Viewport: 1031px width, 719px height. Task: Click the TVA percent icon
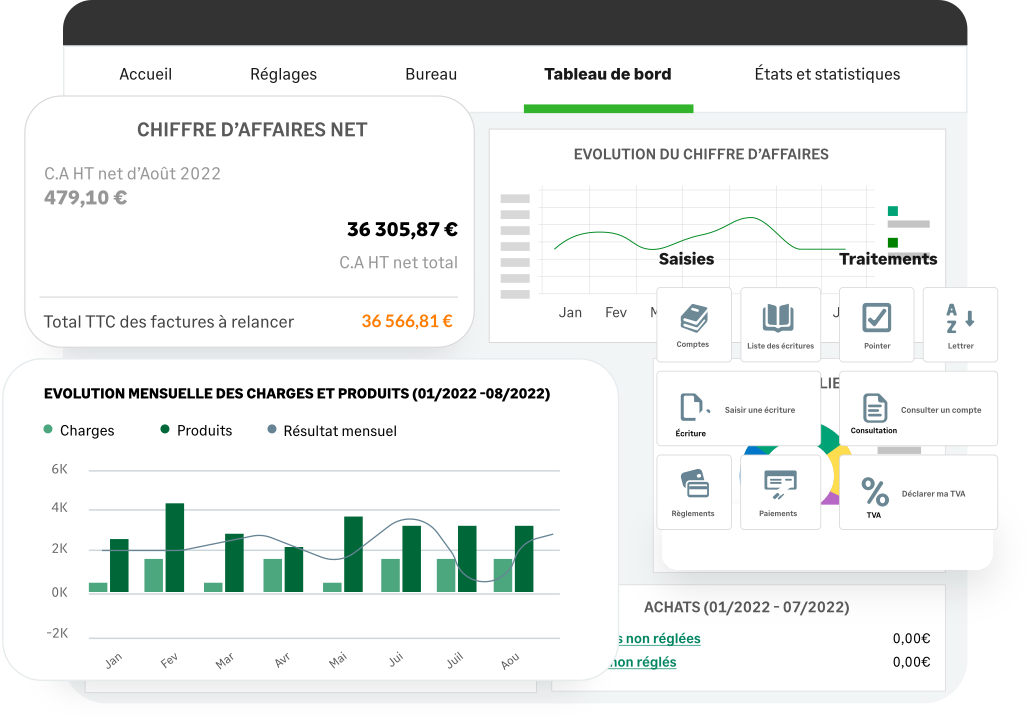pos(874,492)
